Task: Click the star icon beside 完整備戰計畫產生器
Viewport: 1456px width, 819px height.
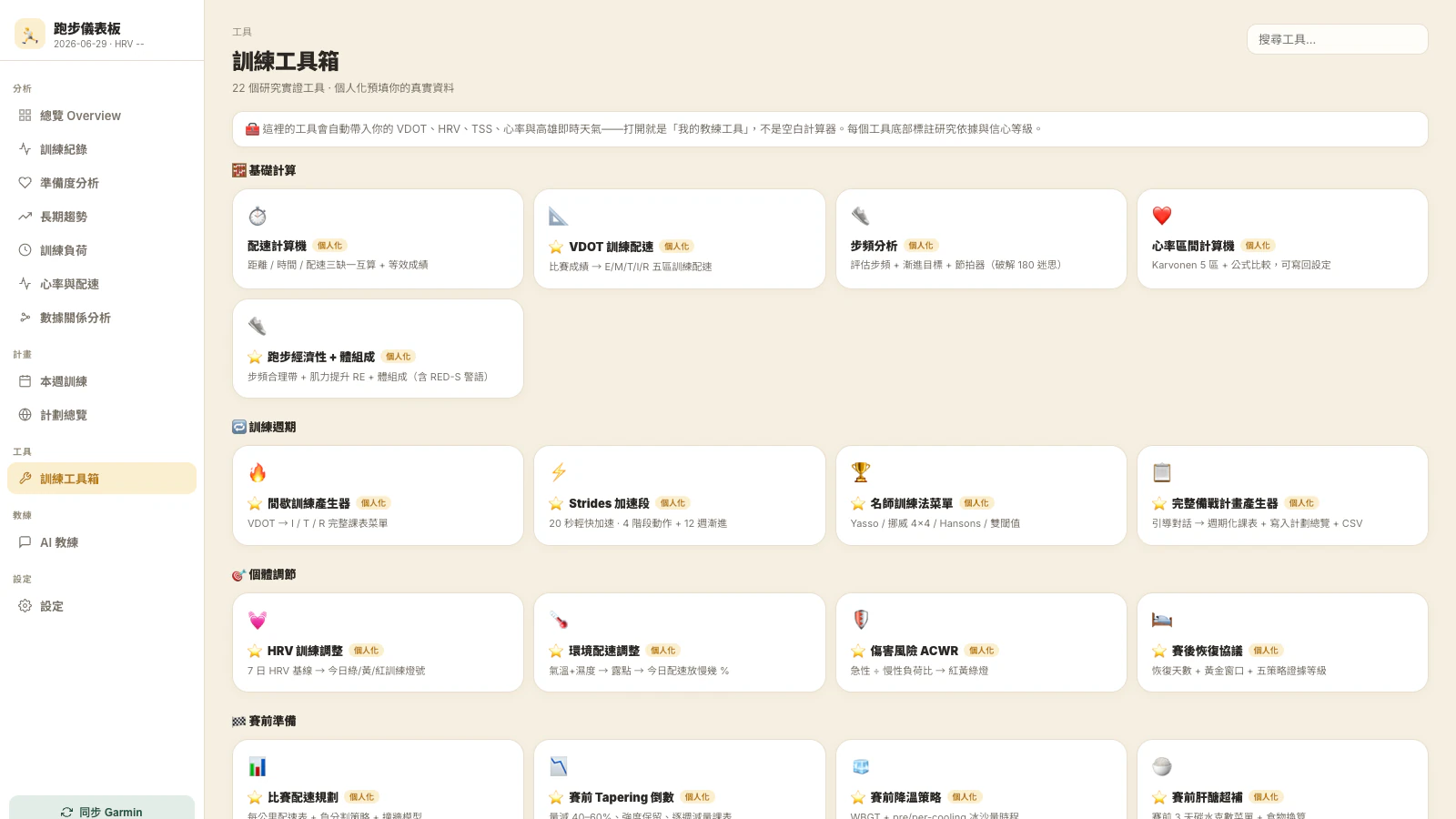Action: [x=1159, y=503]
